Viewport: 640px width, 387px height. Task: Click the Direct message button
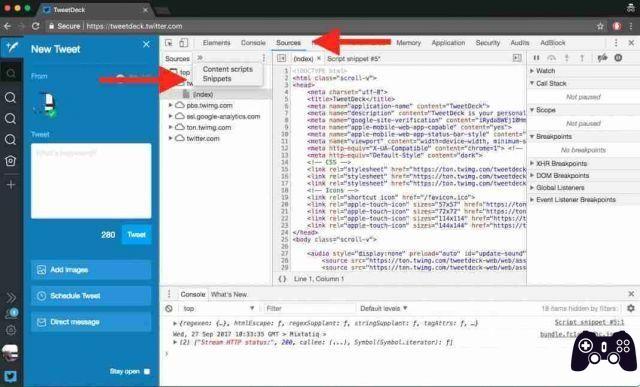coord(91,322)
